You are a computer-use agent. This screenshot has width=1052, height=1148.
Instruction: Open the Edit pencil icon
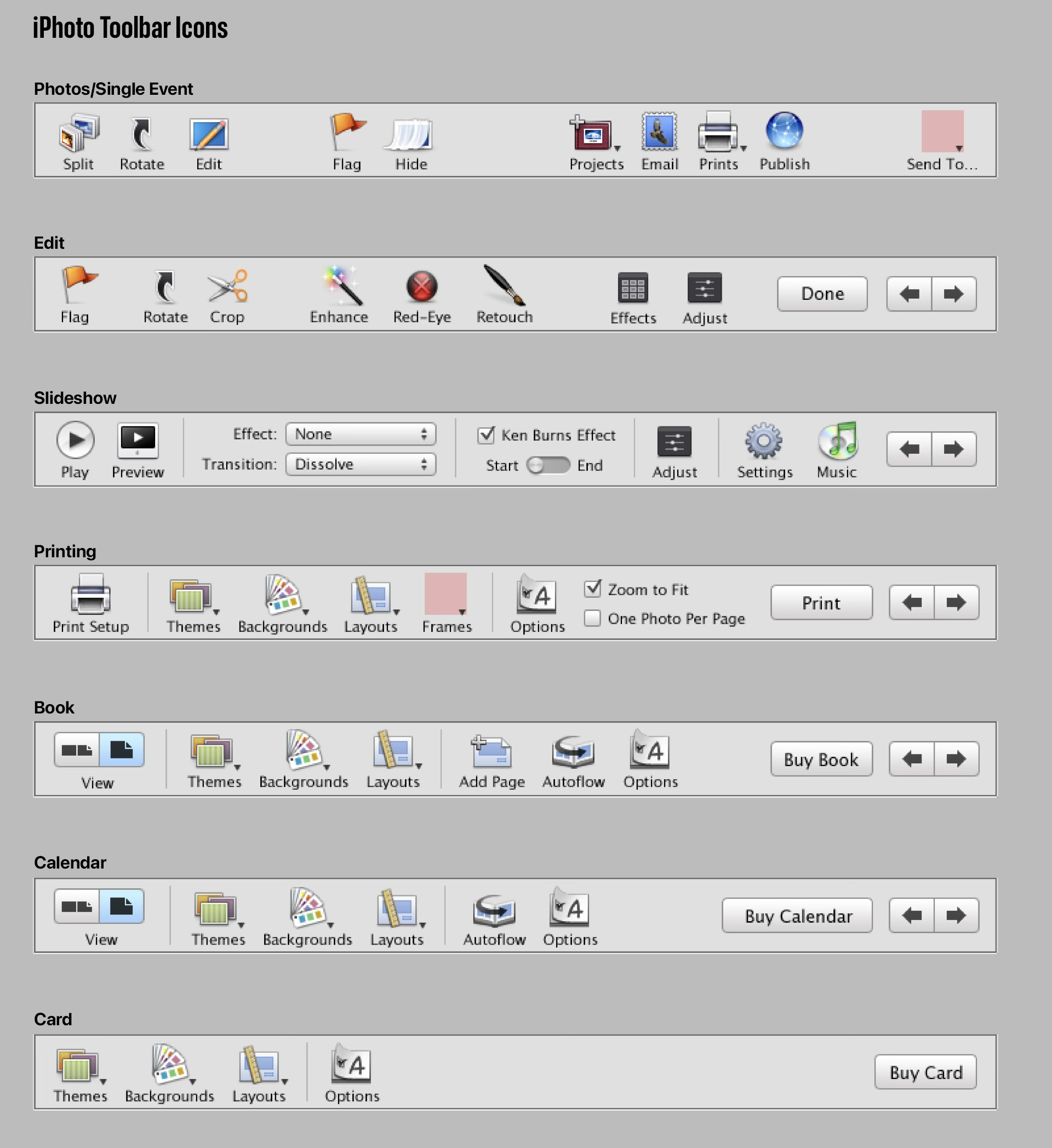[x=209, y=134]
